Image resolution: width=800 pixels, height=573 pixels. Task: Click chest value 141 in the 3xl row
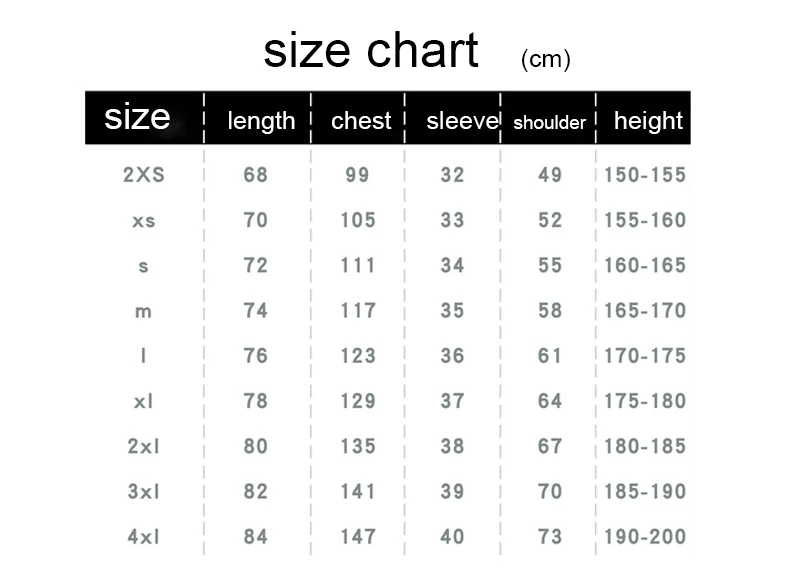click(x=357, y=491)
